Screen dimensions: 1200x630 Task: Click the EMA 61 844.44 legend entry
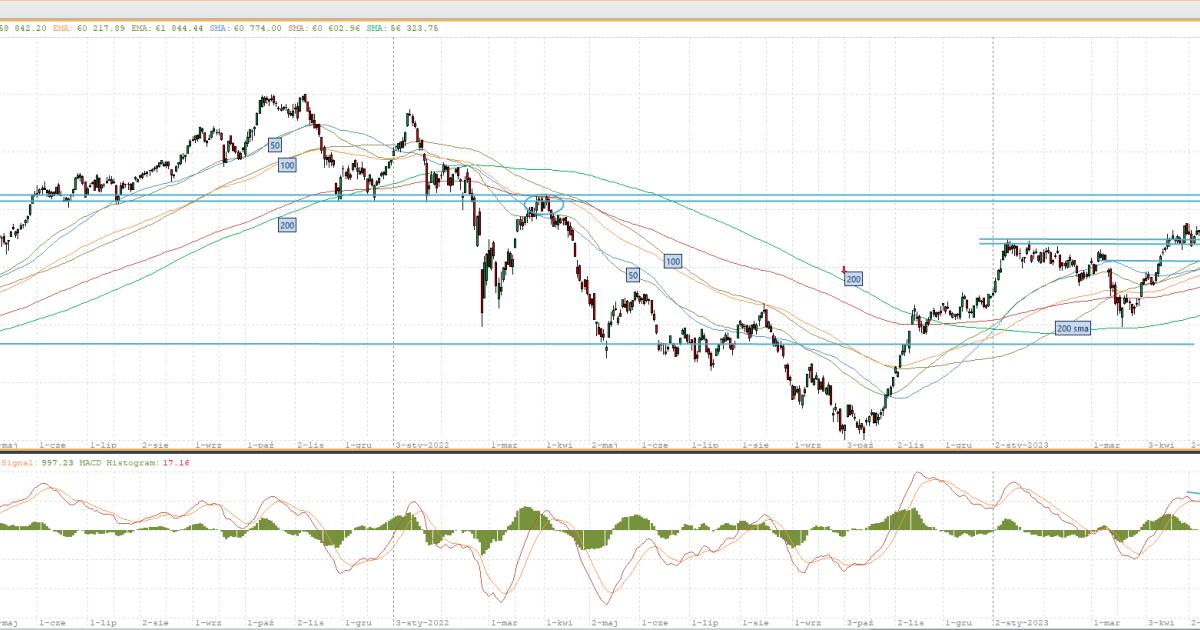click(168, 28)
